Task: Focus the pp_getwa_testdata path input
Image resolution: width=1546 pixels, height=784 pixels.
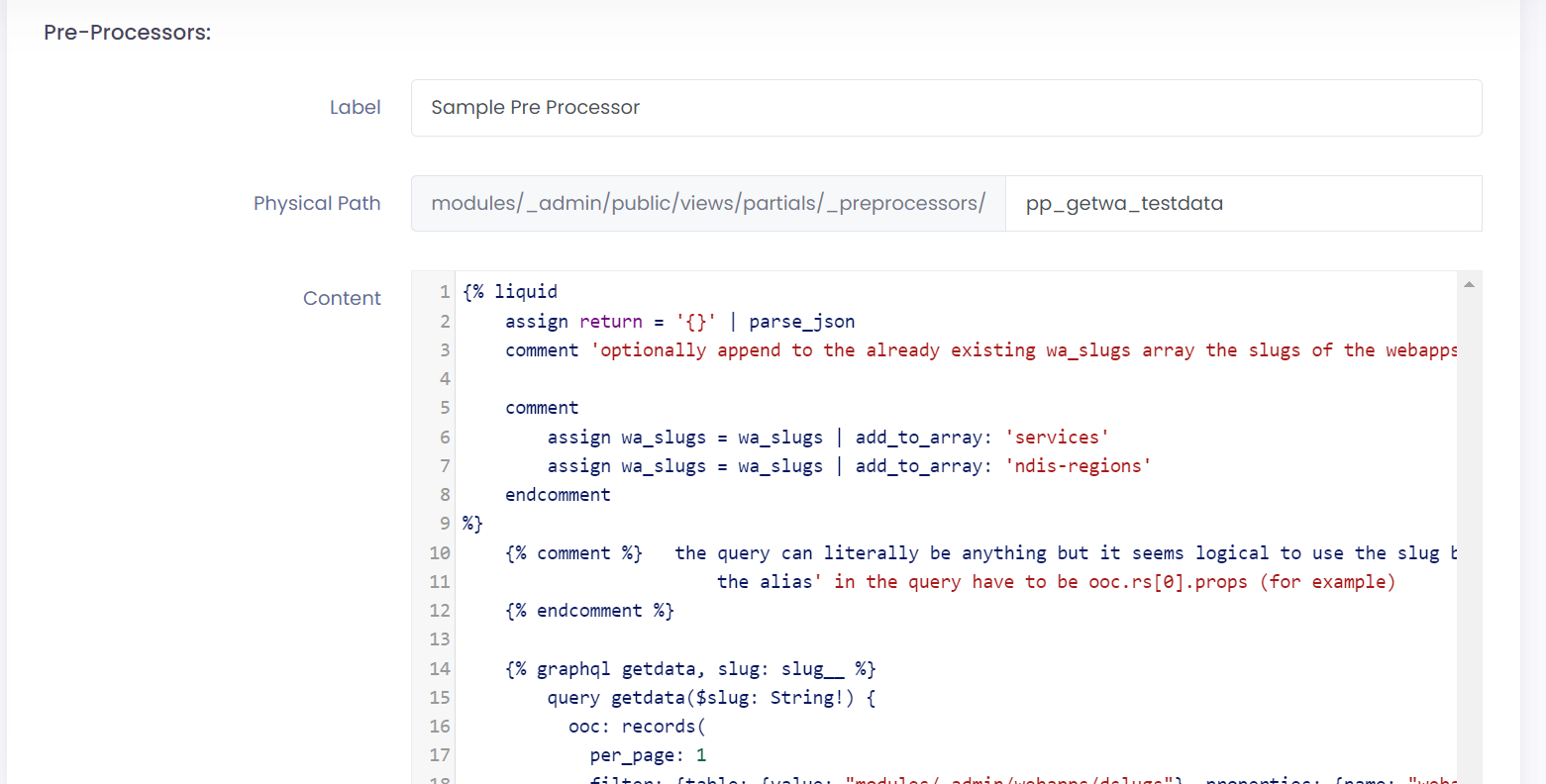Action: click(x=1243, y=204)
